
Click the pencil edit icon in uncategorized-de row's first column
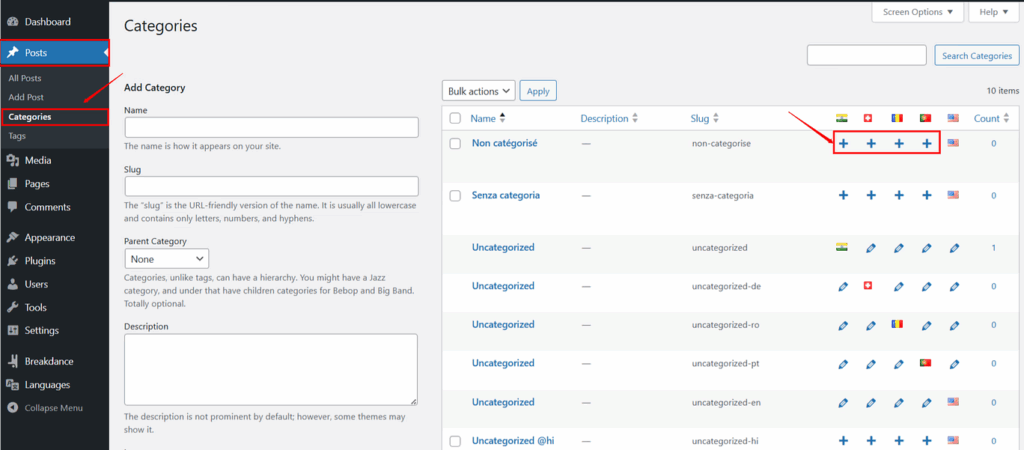coord(843,287)
